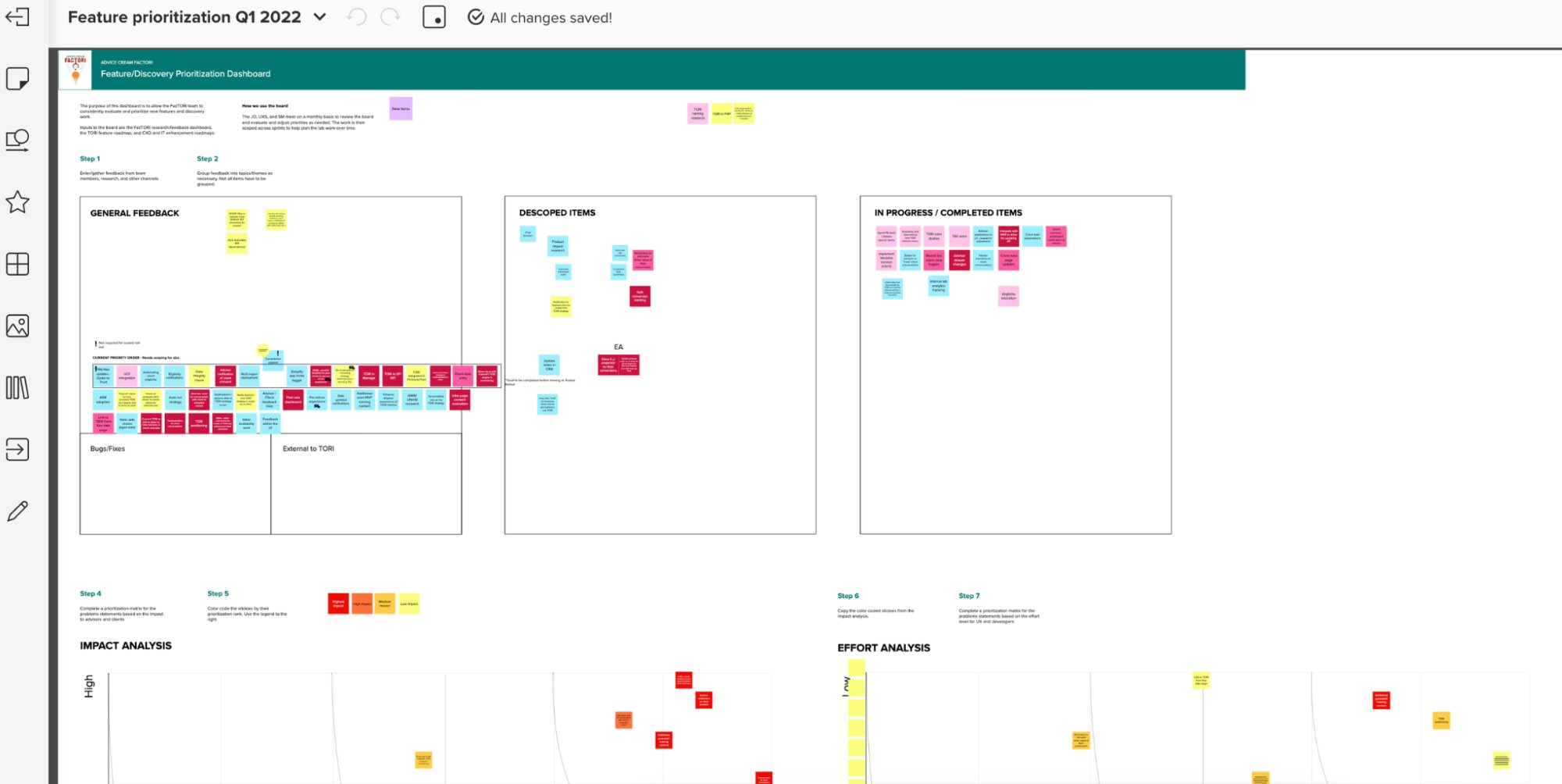Select the pencil drawing tool
This screenshot has height=784, width=1562.
16,511
